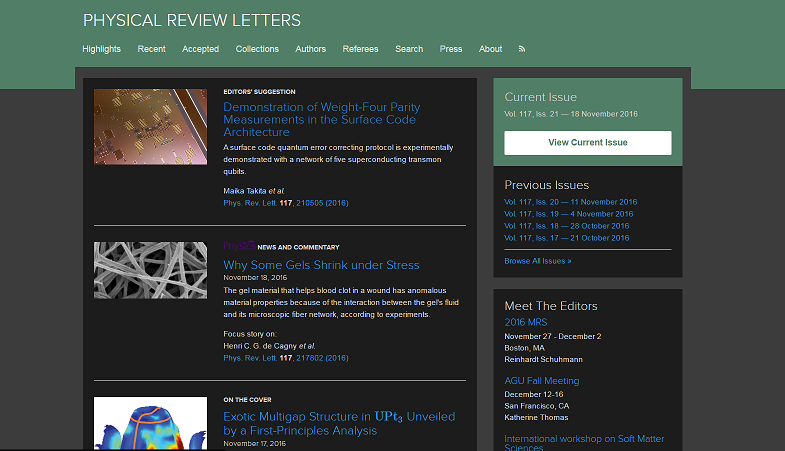Click the Editors' Suggestion label
This screenshot has height=451, width=785.
[x=259, y=92]
